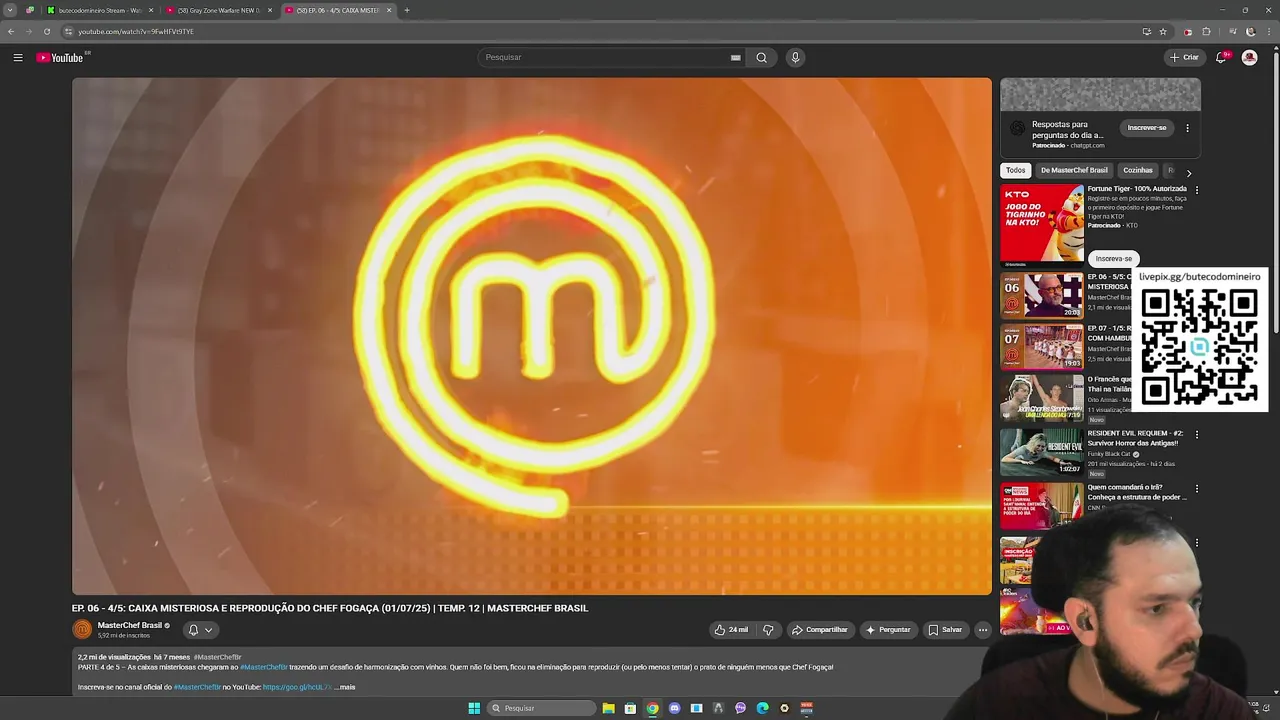The width and height of the screenshot is (1280, 720).
Task: Open options menu for chatgpt.com ad
Action: pos(1187,128)
